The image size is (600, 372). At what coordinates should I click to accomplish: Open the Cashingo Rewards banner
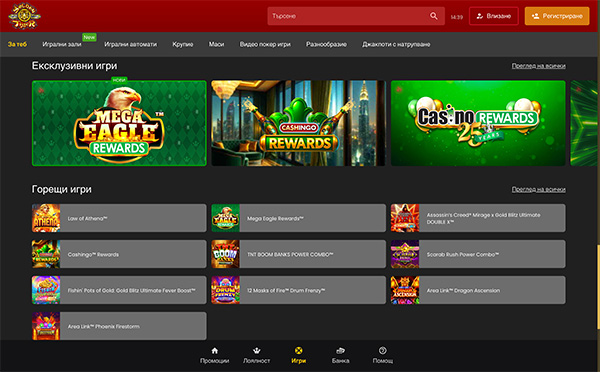(x=298, y=123)
